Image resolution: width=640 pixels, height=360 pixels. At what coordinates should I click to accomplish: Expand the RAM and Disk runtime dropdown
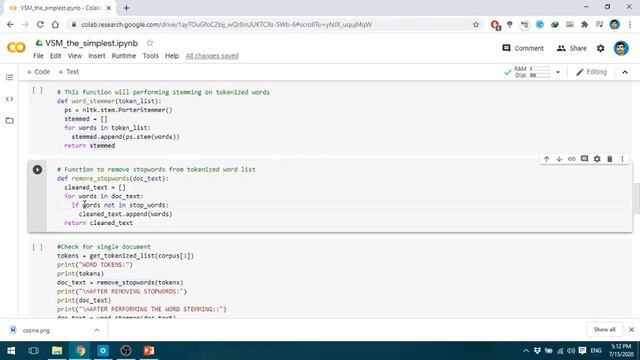point(558,72)
